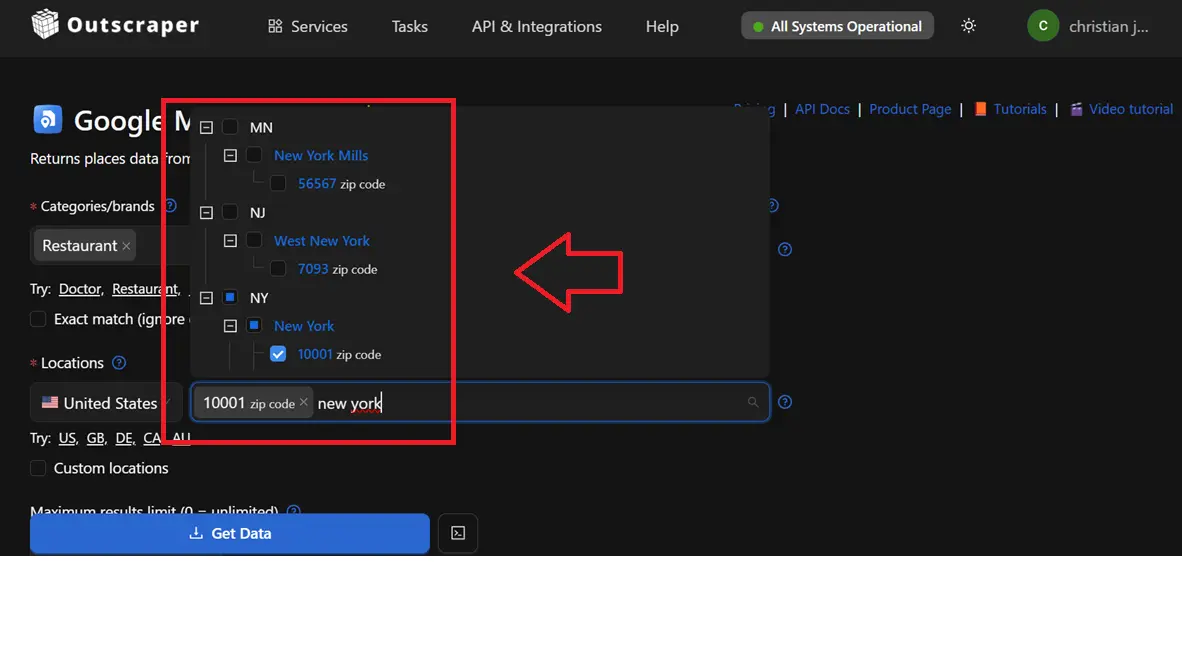Uncheck the 10001 zip code checkbox
The width and height of the screenshot is (1182, 668).
point(278,354)
